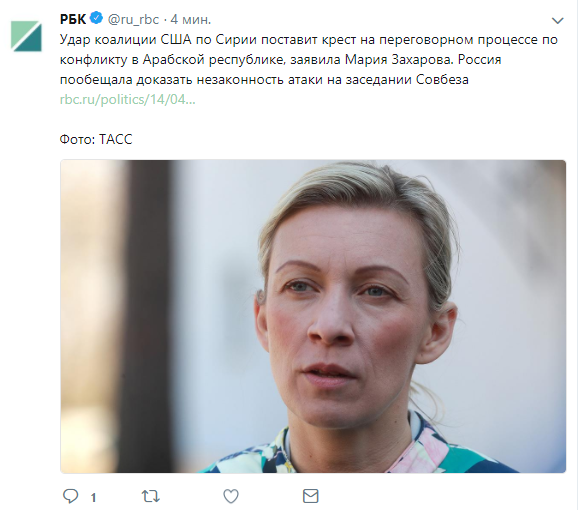Click the reply count number 1
This screenshot has height=510, width=578.
coord(94,498)
